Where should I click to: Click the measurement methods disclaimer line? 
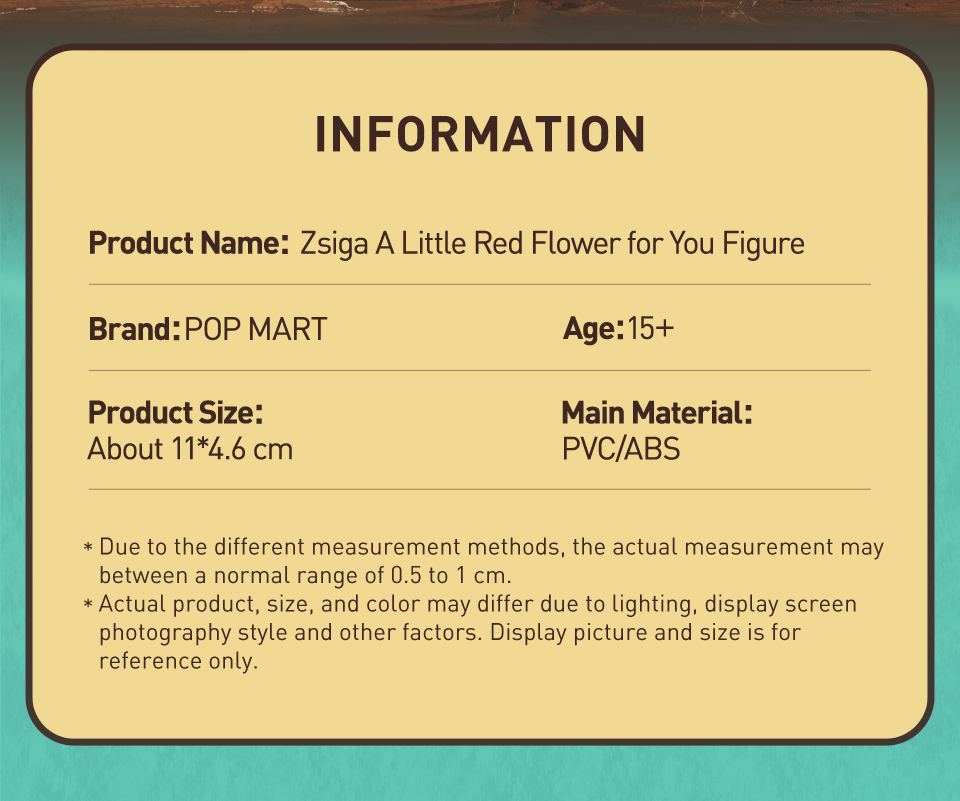click(x=491, y=547)
